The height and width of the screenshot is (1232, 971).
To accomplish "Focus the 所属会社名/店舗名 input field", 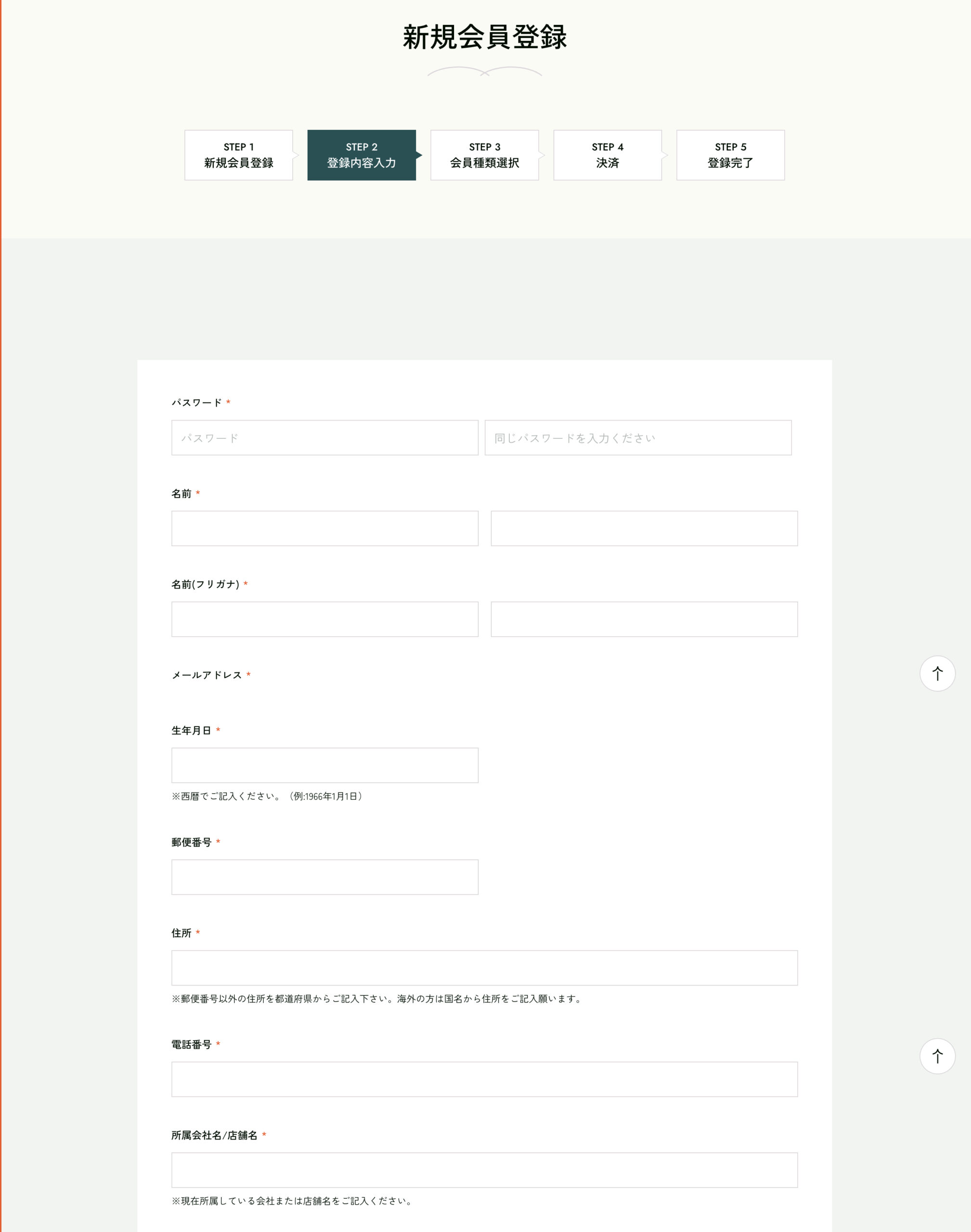I will tap(484, 1170).
